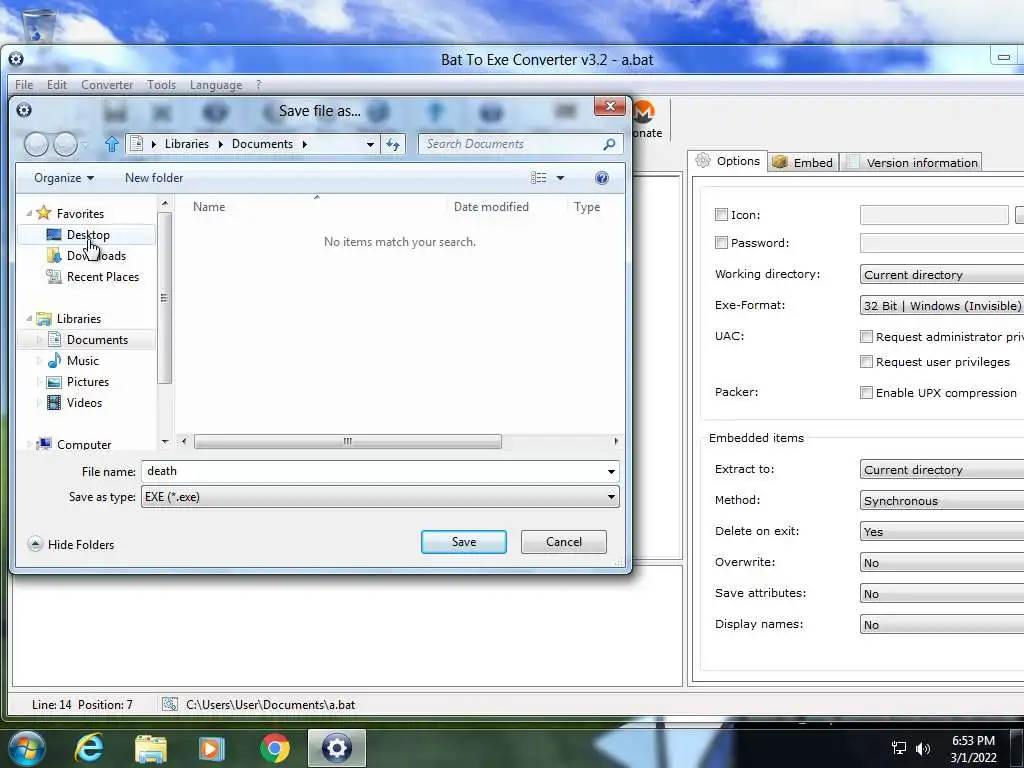Viewport: 1024px width, 768px height.
Task: Open the ? help menu
Action: pos(259,85)
